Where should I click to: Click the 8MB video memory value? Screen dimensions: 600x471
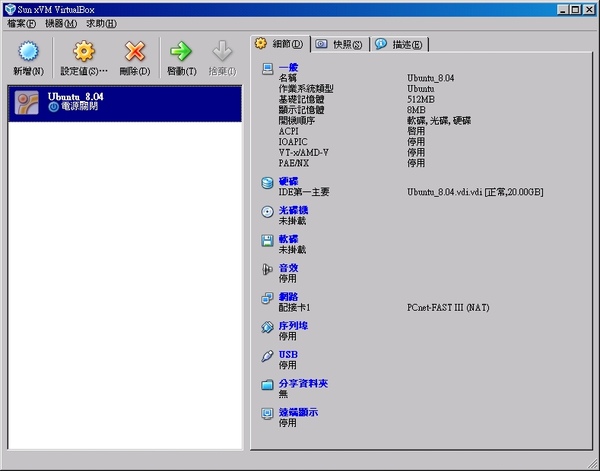pyautogui.click(x=416, y=110)
